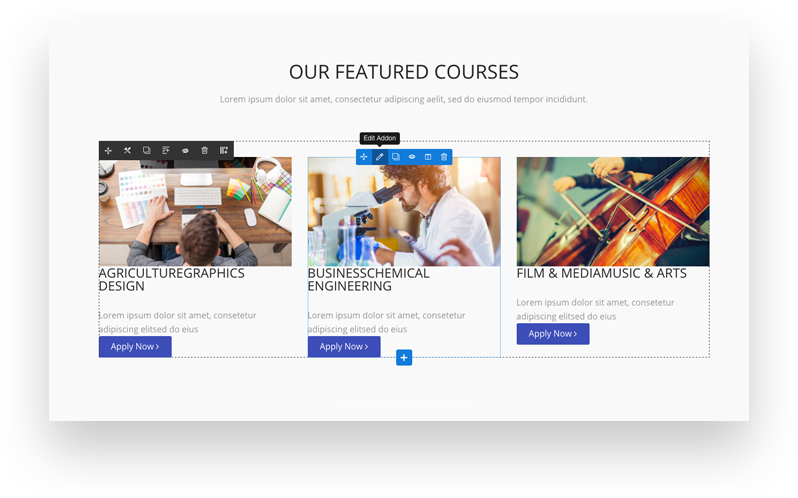Open row settings with the tools icon

(x=127, y=151)
